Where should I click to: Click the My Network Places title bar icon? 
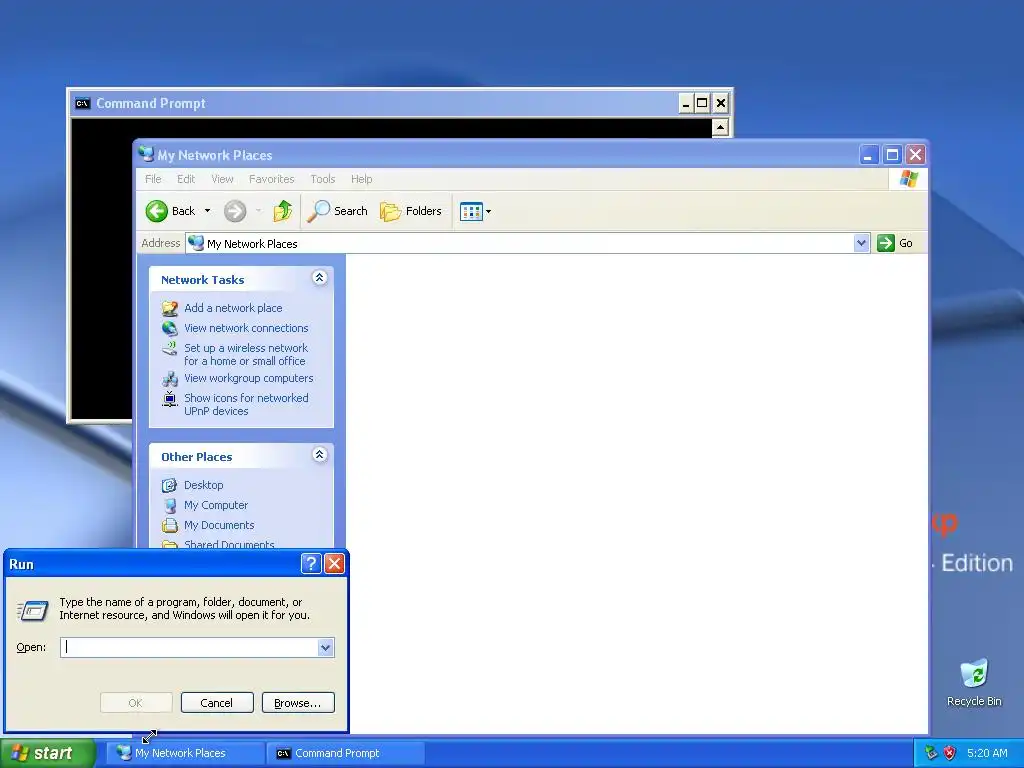pos(146,155)
